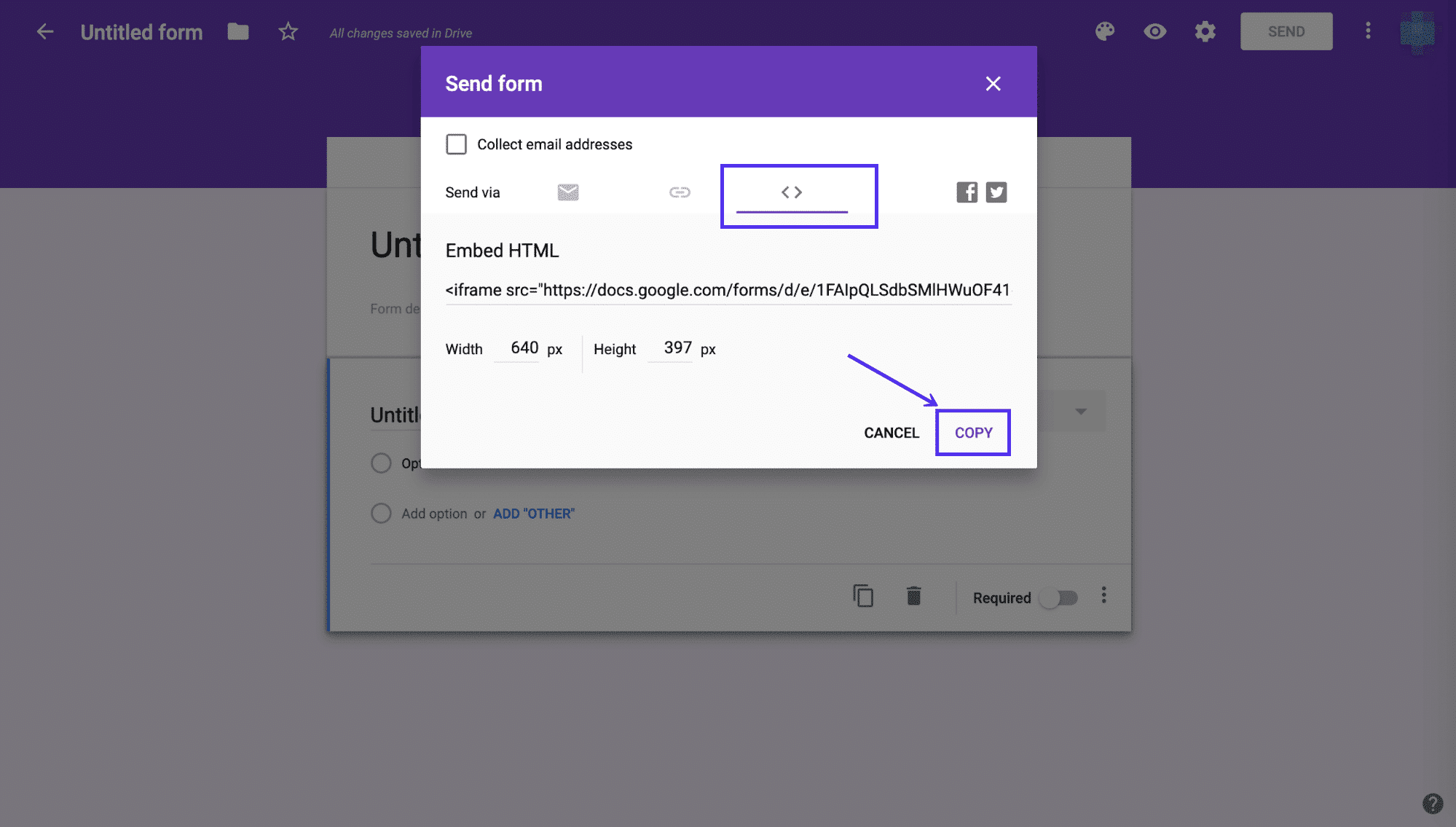Click the color palette icon

click(1107, 30)
